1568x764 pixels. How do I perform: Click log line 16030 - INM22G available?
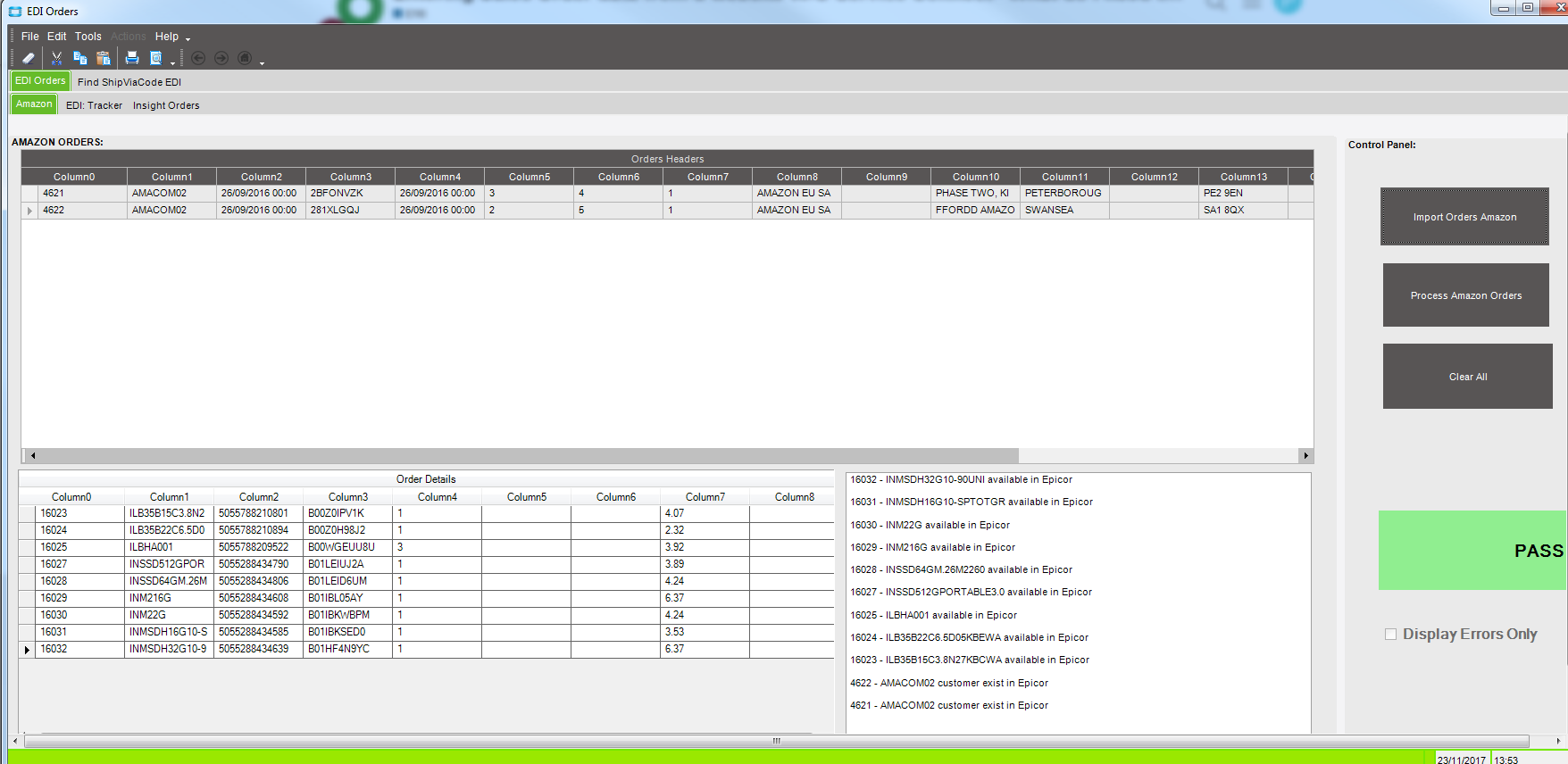pyautogui.click(x=930, y=526)
